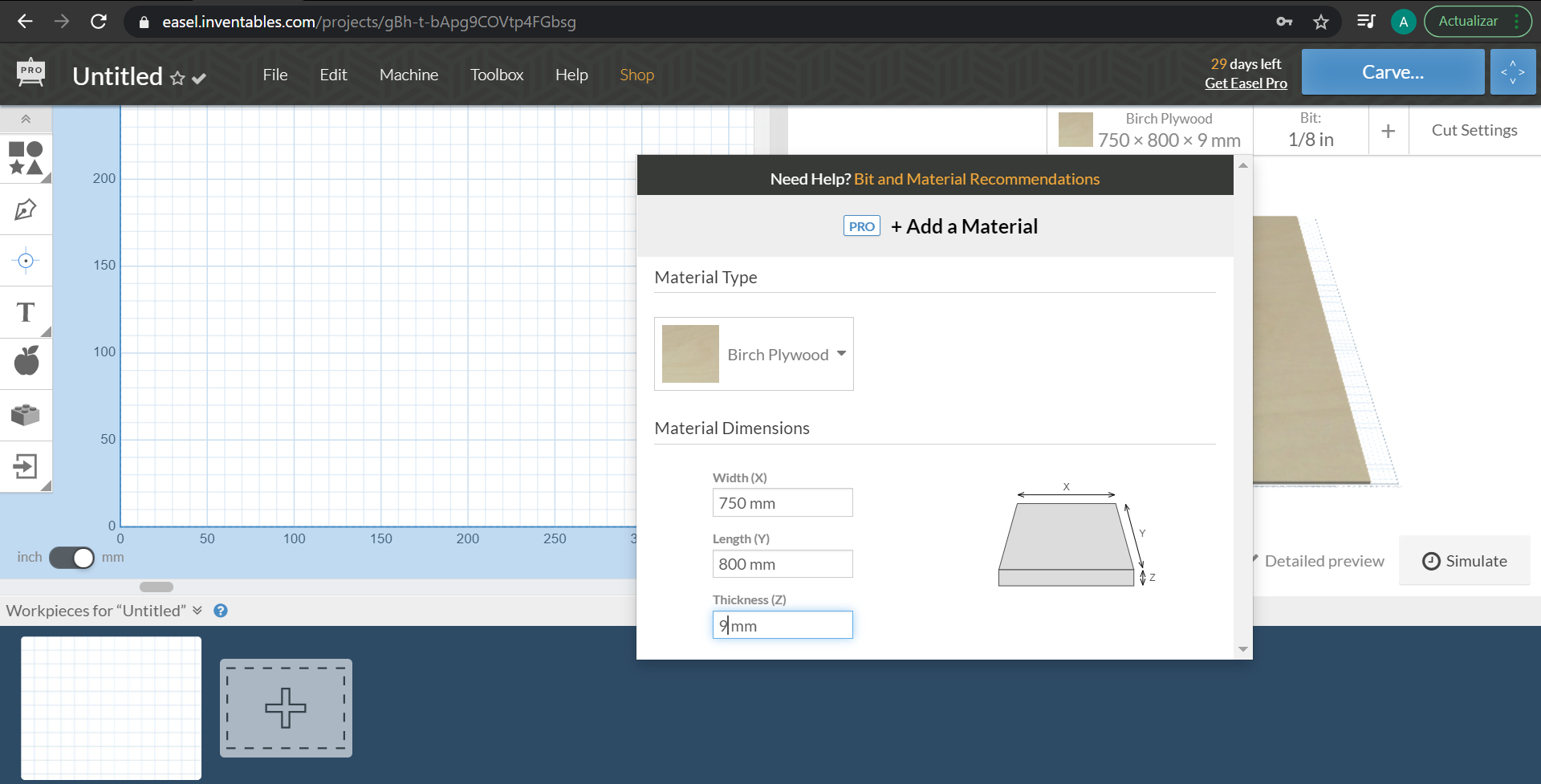Click the plus to add a bit
Viewport: 1541px width, 784px height.
1389,131
